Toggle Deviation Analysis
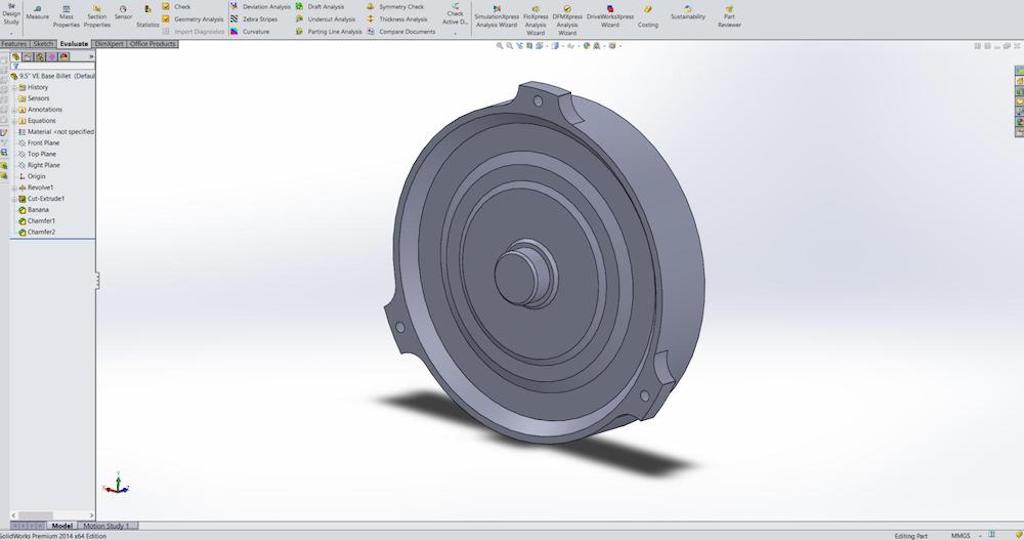The height and width of the screenshot is (540, 1024). (x=265, y=7)
